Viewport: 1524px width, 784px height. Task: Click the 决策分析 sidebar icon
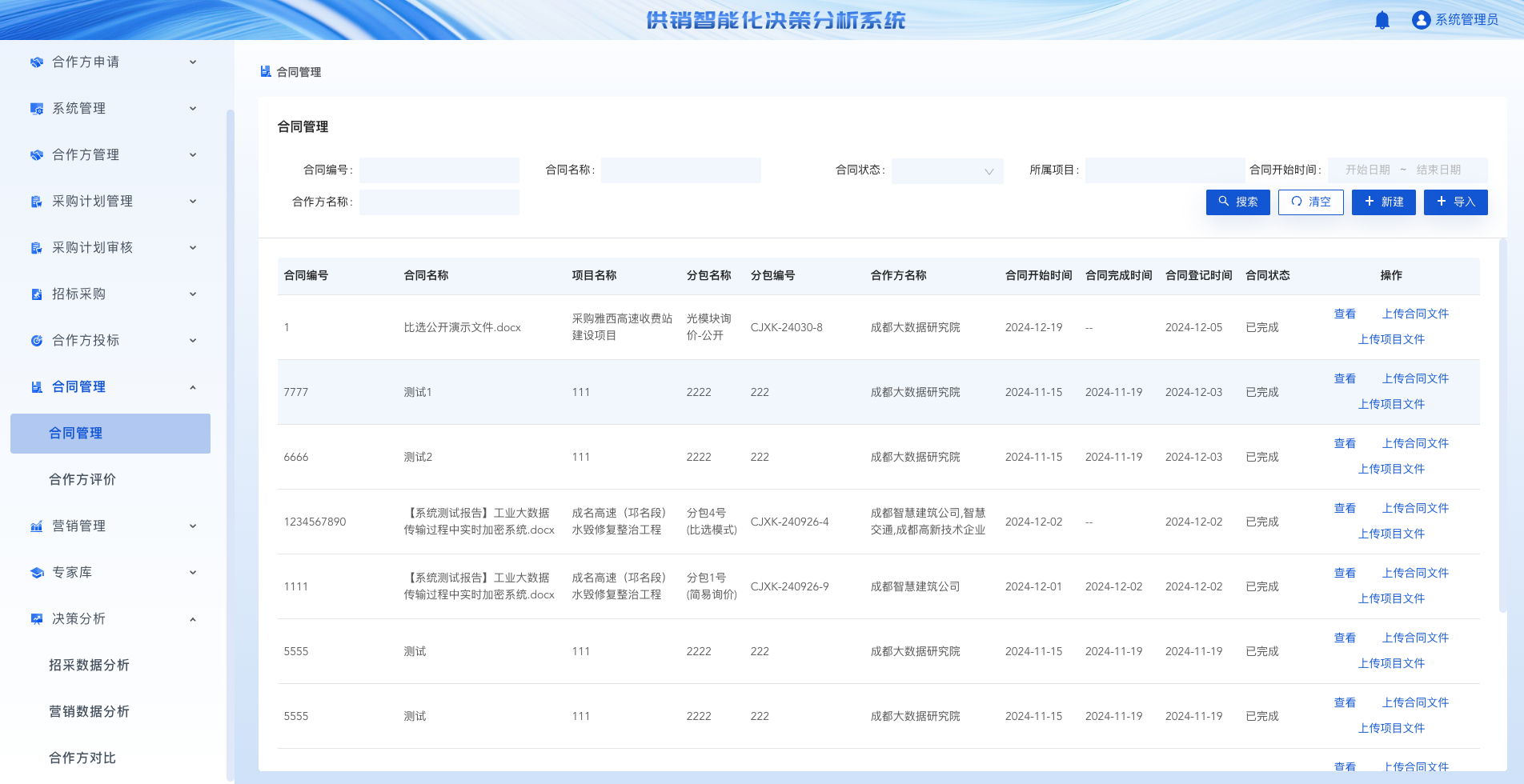coord(36,619)
